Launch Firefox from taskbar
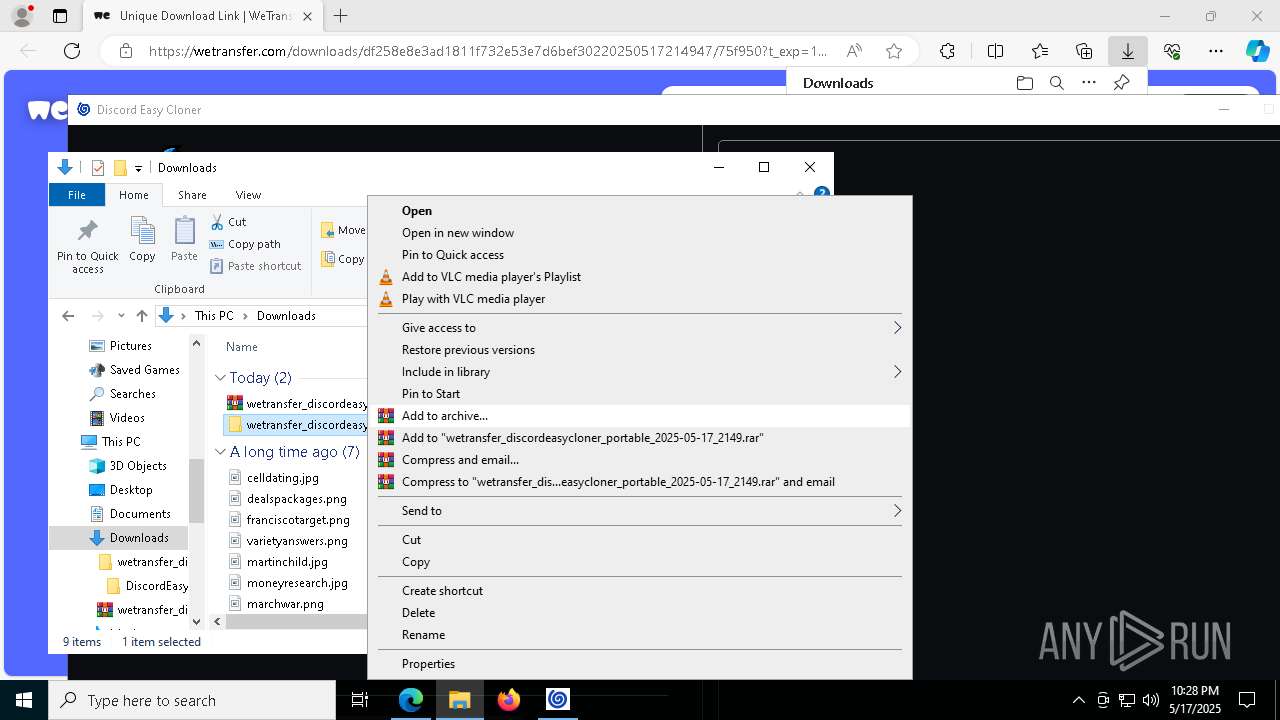Screen dimensions: 1280x720 click(508, 700)
